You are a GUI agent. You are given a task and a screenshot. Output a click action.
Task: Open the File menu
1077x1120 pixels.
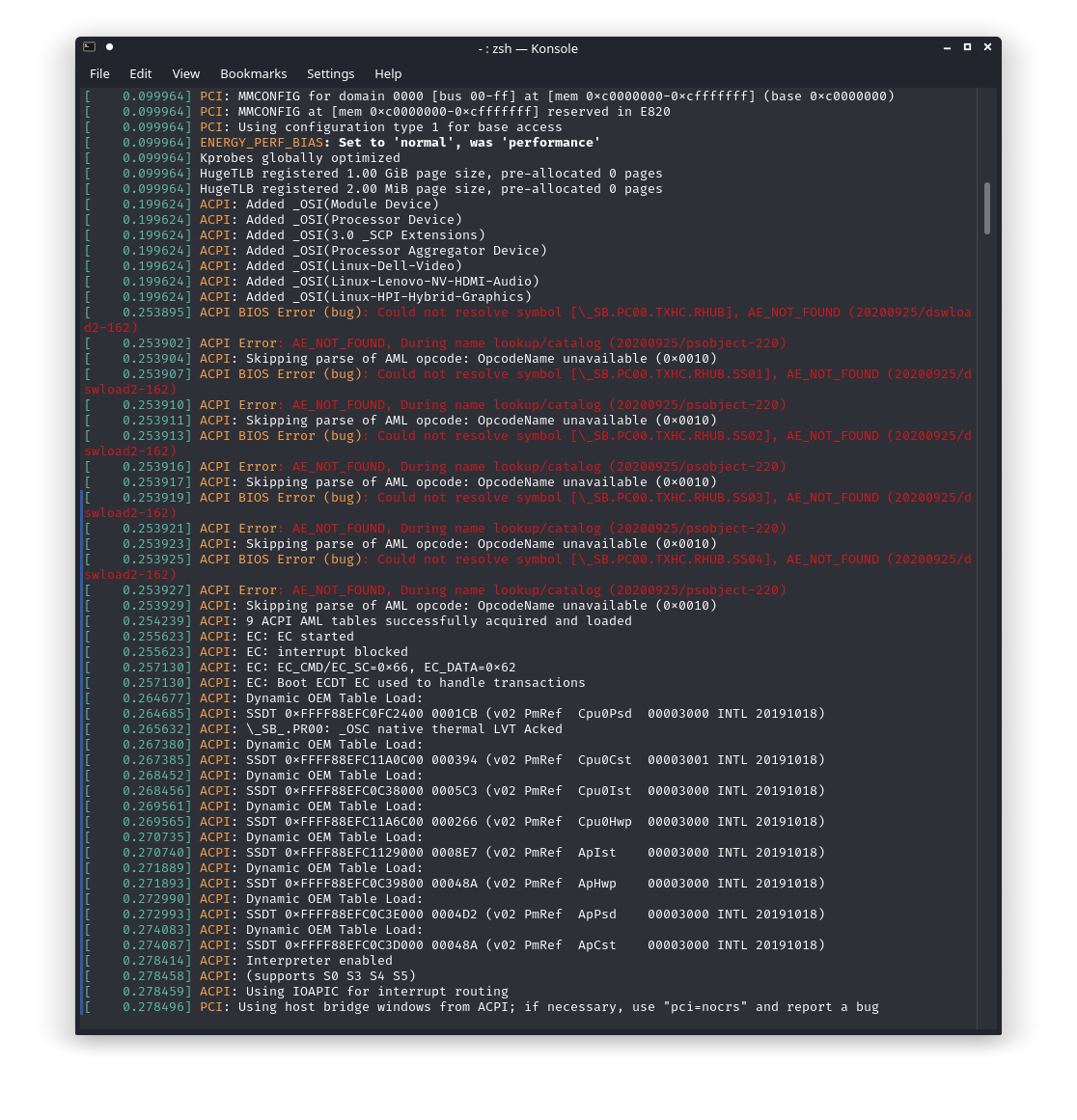(x=99, y=73)
